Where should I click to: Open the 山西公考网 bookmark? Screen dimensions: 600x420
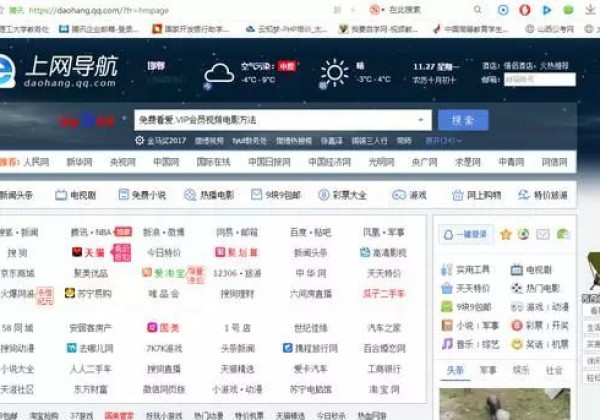549,29
